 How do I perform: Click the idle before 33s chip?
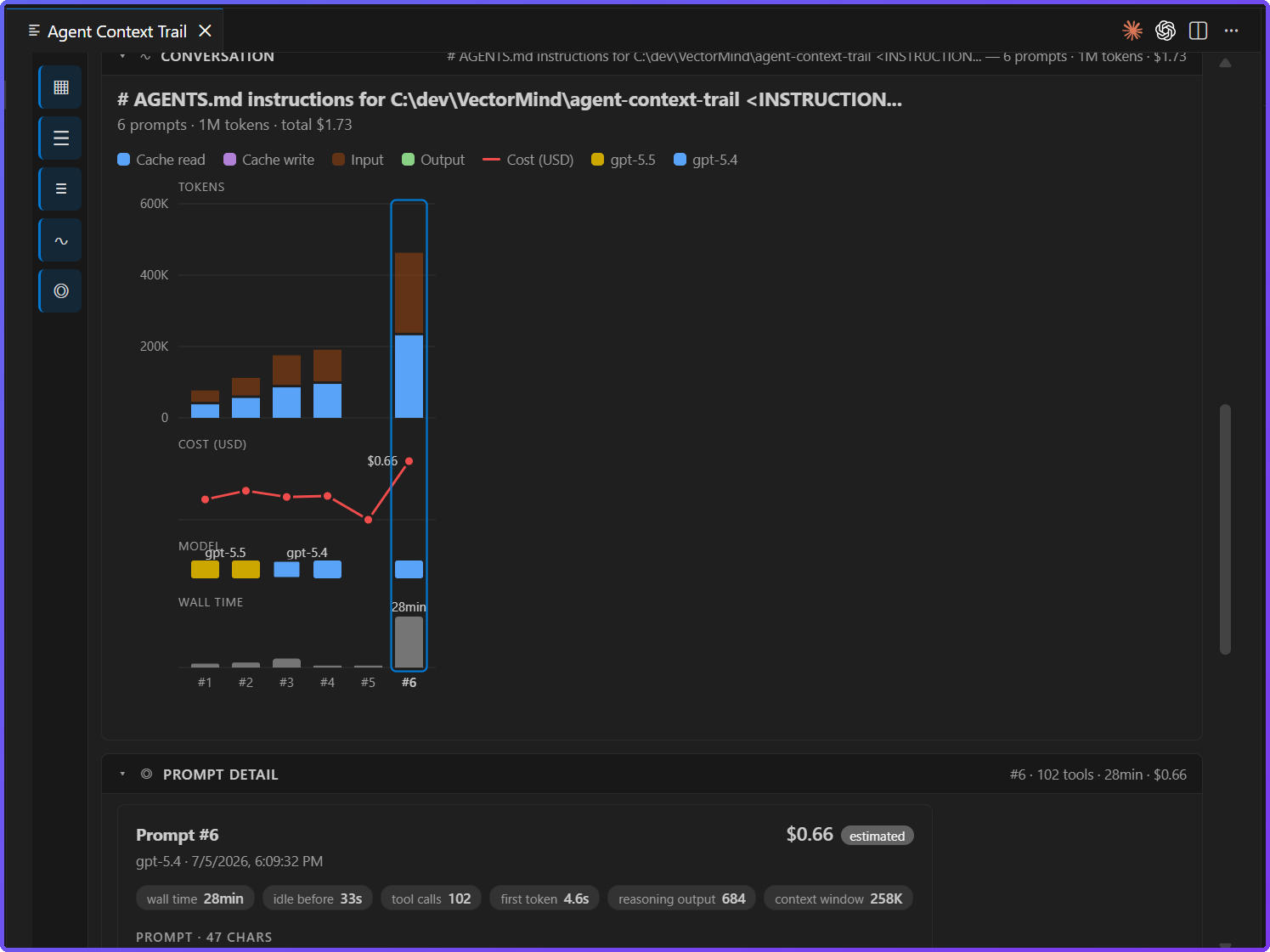[318, 898]
